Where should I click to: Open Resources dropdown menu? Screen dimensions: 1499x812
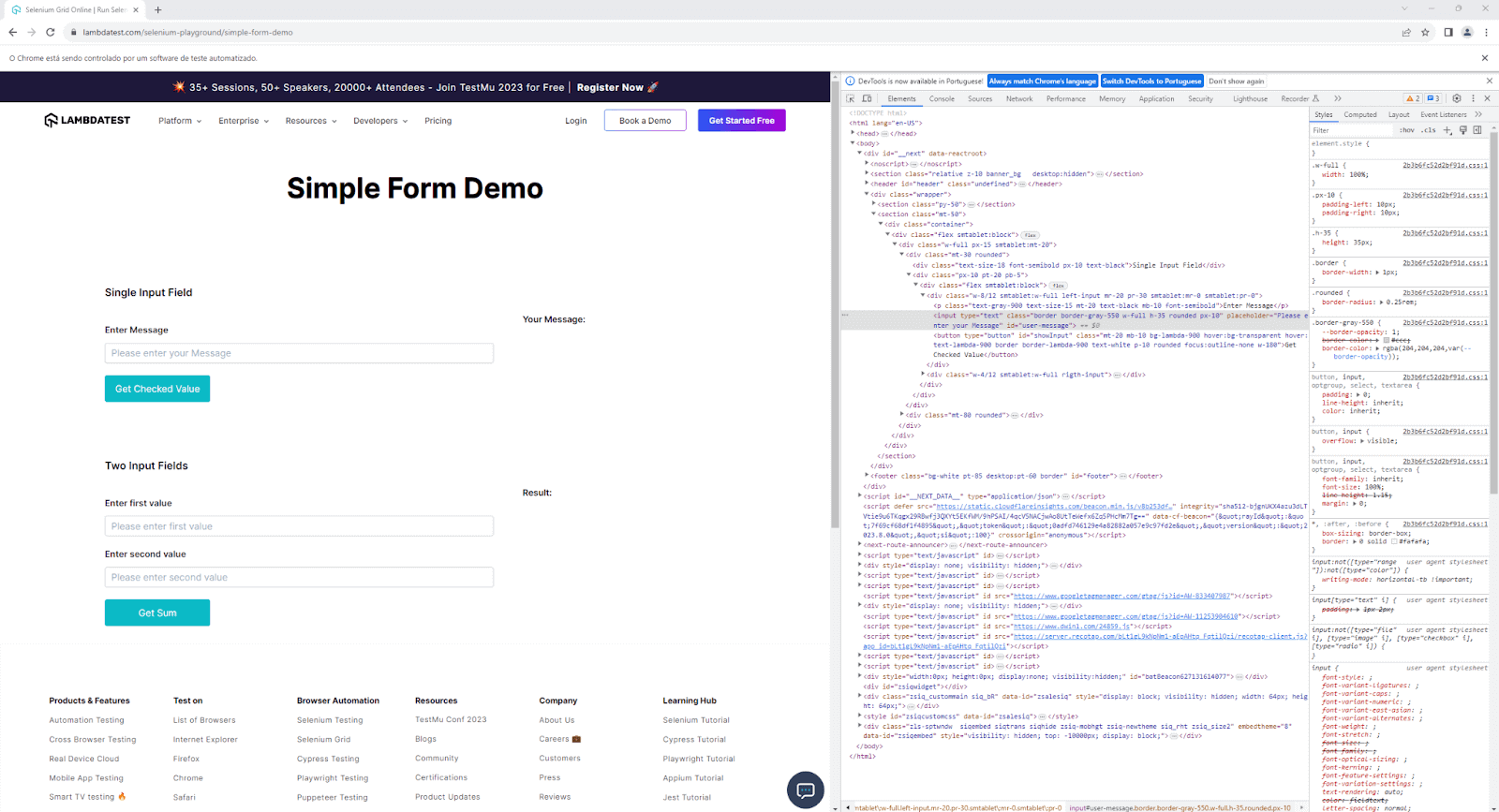[311, 121]
